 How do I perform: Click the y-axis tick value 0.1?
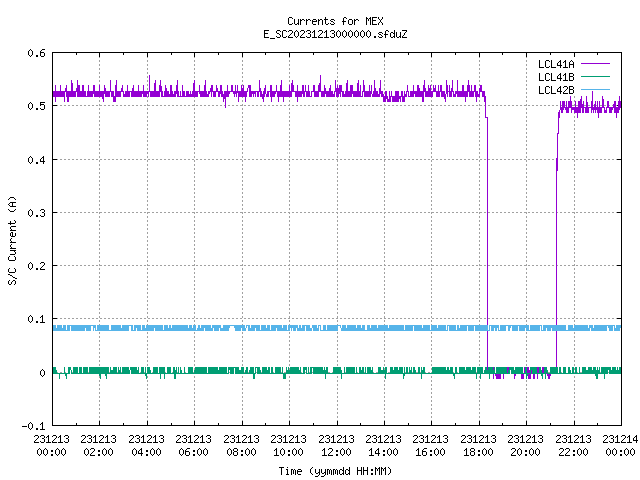[x=36, y=319]
